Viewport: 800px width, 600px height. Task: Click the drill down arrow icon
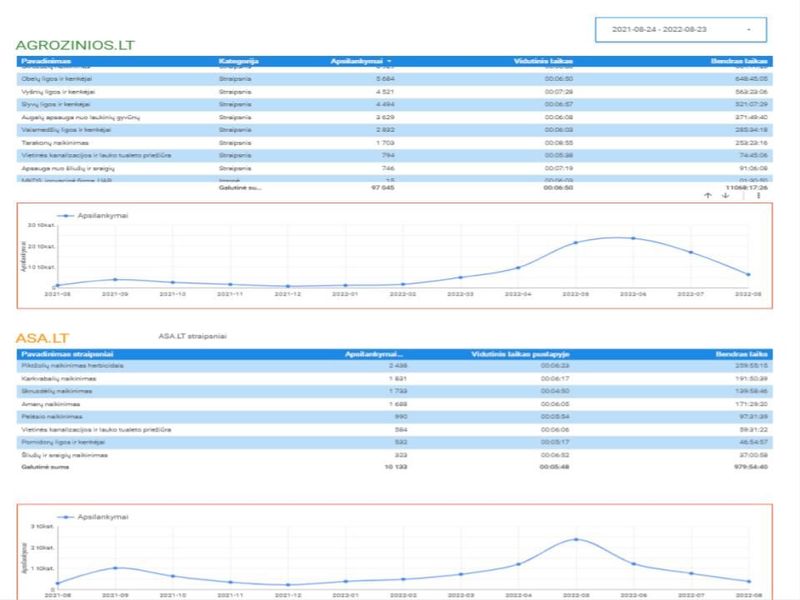[726, 195]
